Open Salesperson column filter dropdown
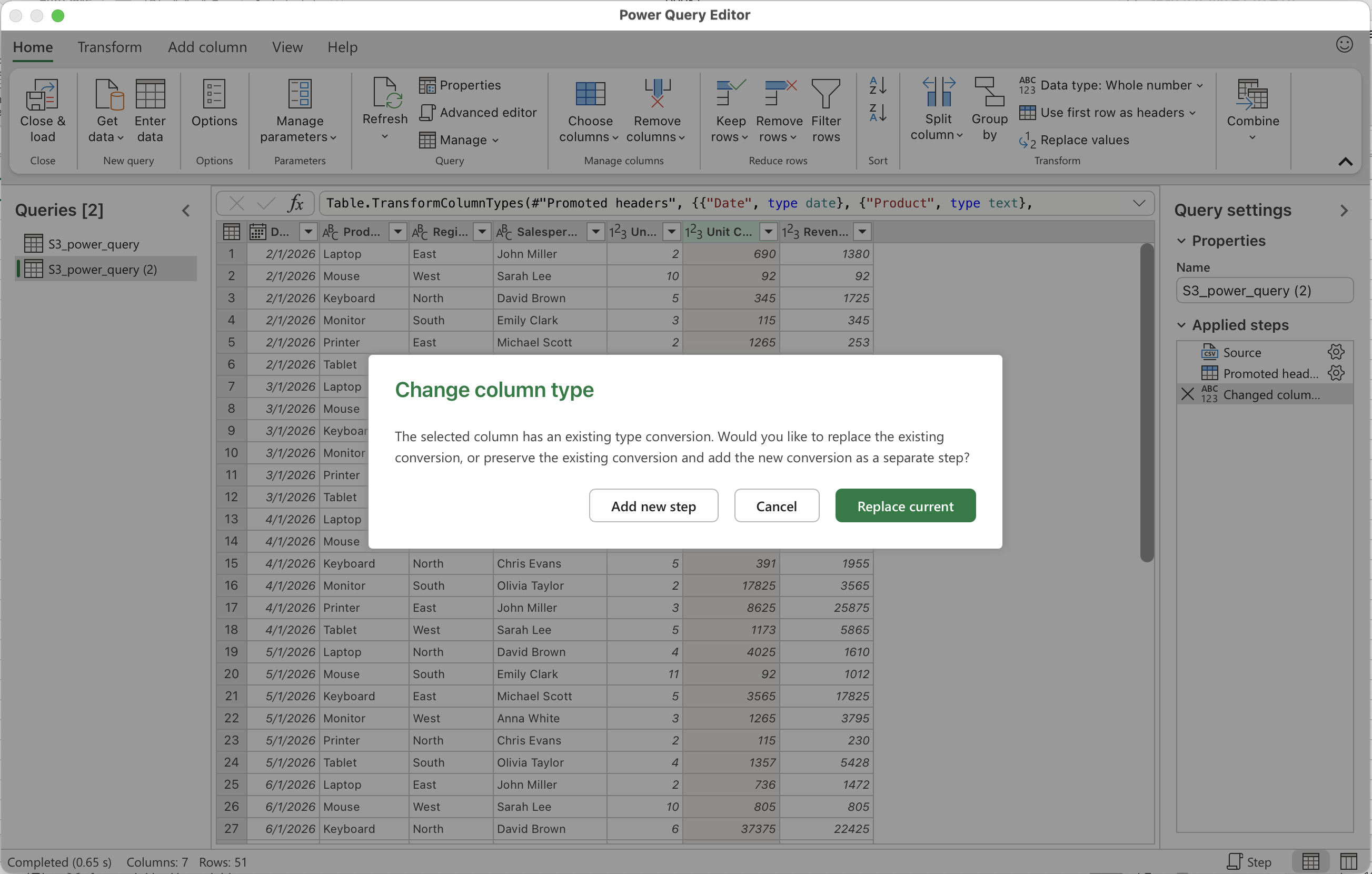This screenshot has height=874, width=1372. coord(595,232)
